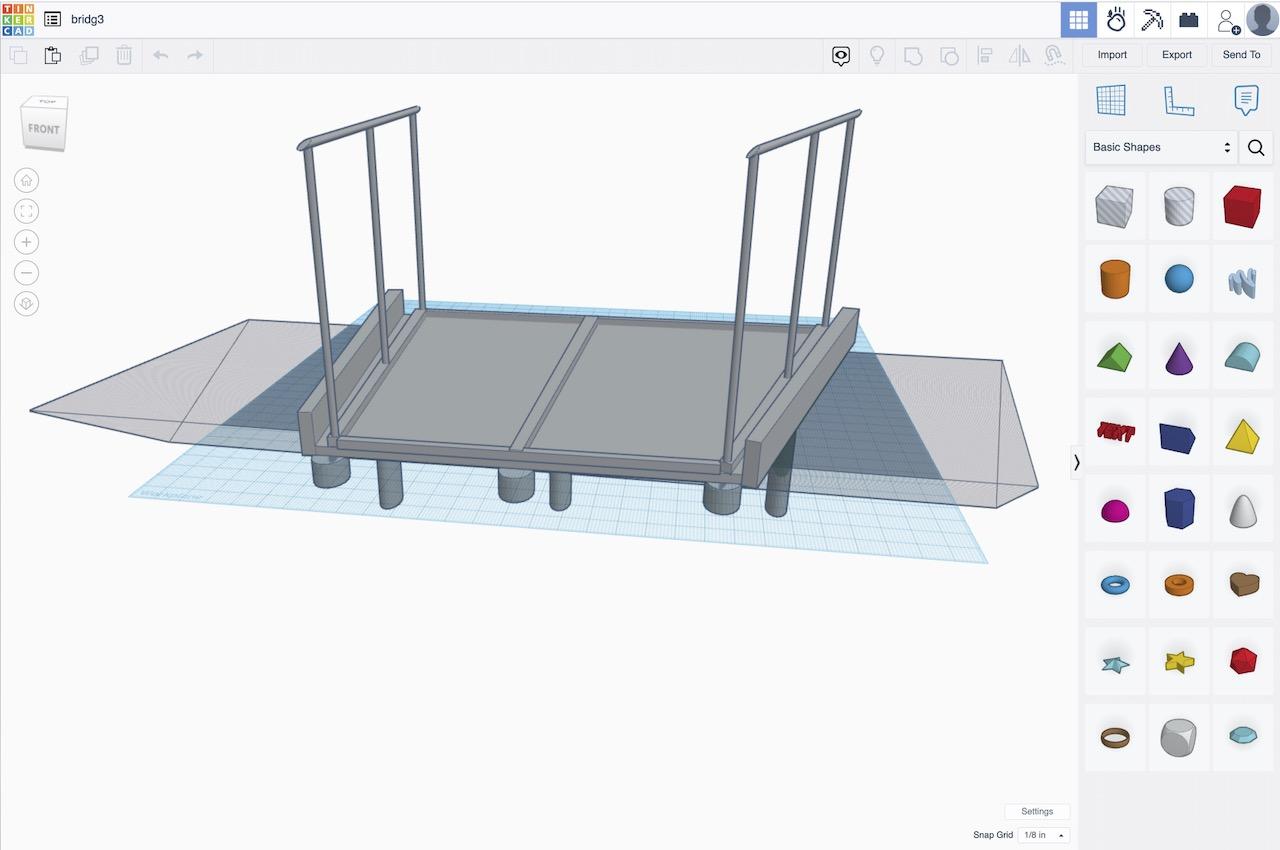Toggle the Cruise magnet tool
Screen dimensions: 1280x850
(x=1054, y=56)
